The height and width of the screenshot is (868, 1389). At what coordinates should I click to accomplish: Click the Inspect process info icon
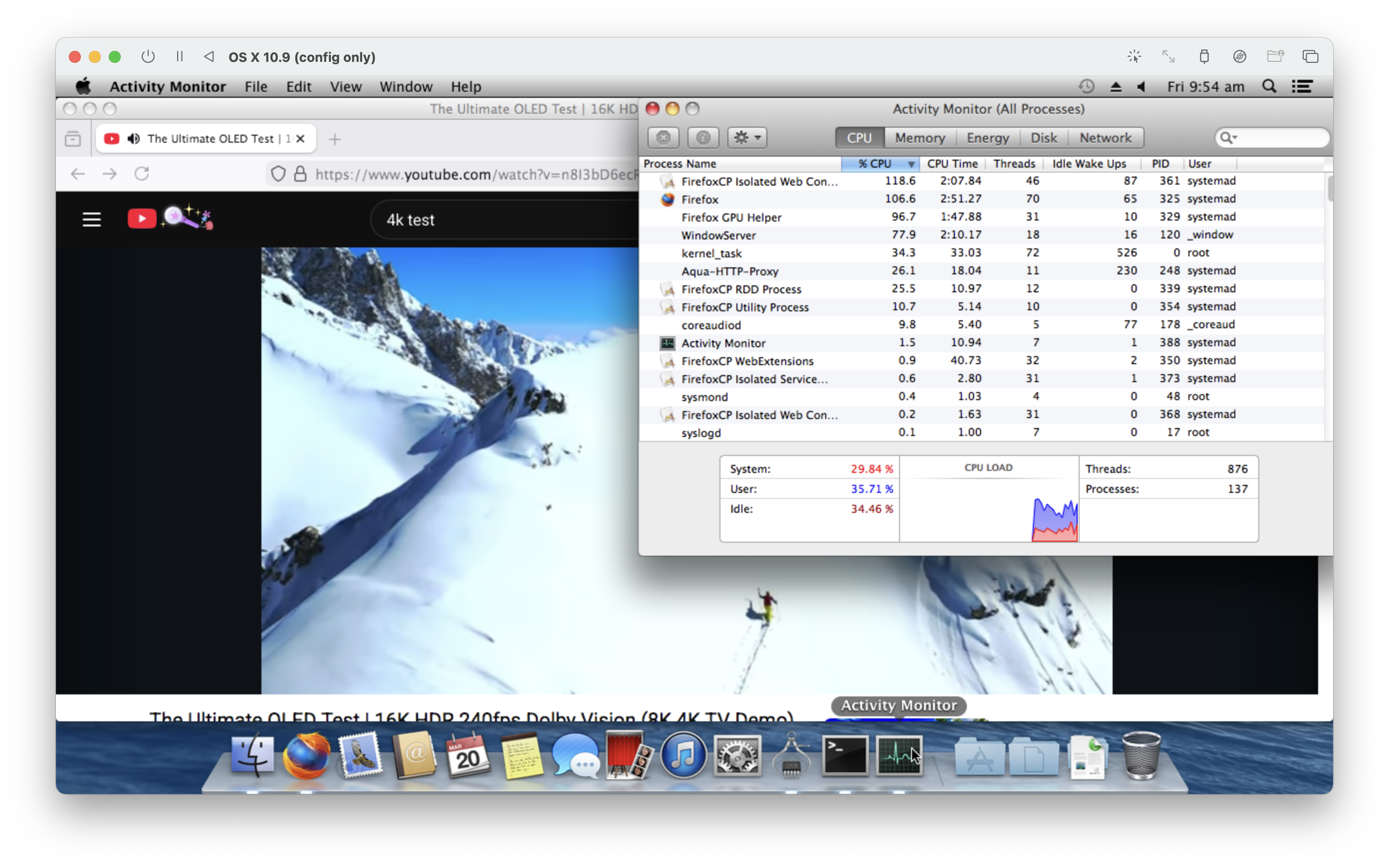[703, 138]
